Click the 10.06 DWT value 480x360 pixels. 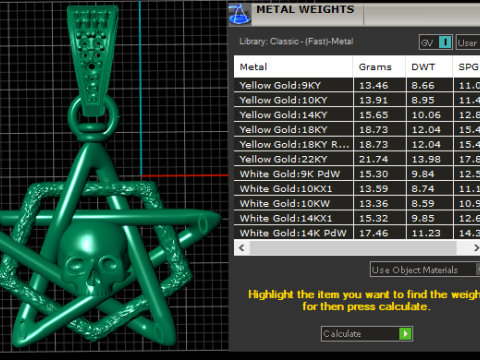point(426,115)
